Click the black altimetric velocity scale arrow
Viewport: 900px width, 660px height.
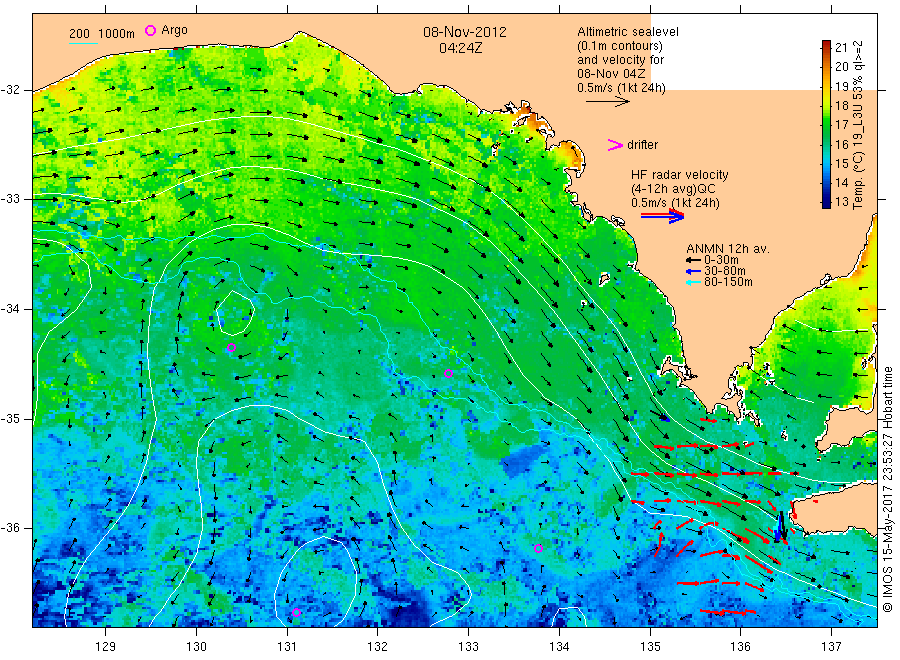pos(608,102)
